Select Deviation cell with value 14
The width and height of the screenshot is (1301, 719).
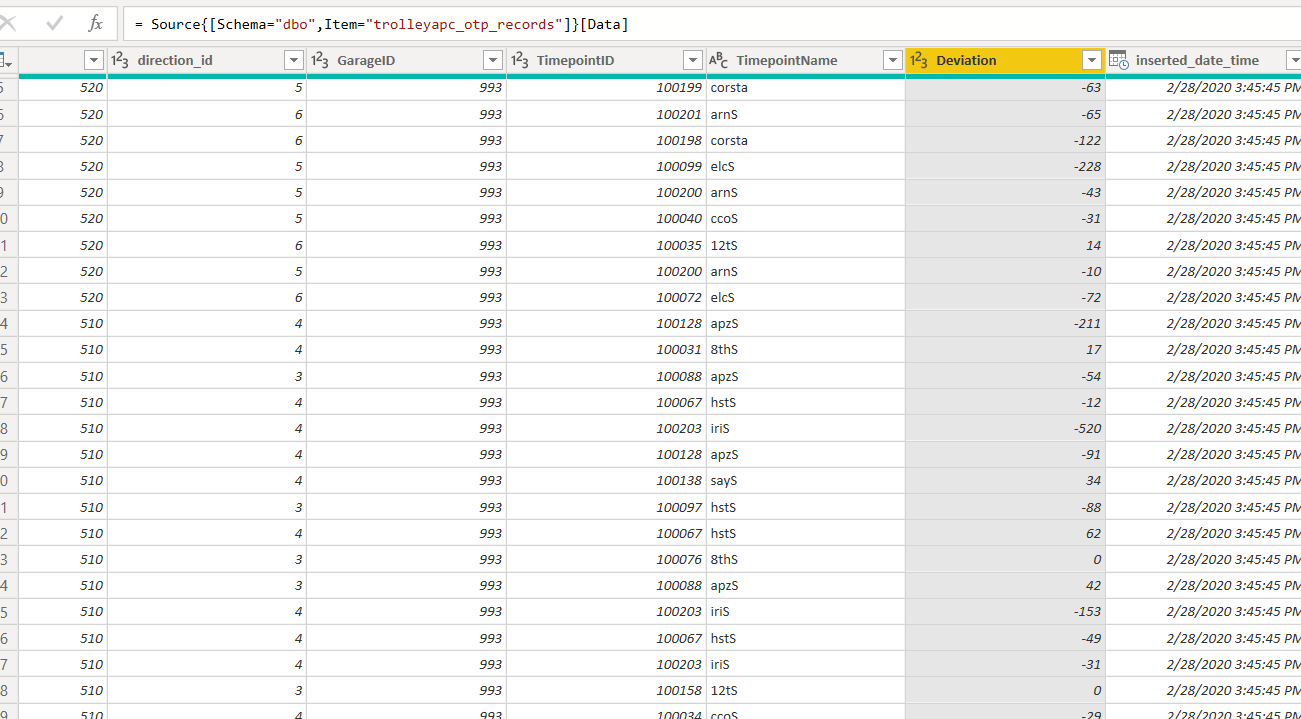point(1005,245)
